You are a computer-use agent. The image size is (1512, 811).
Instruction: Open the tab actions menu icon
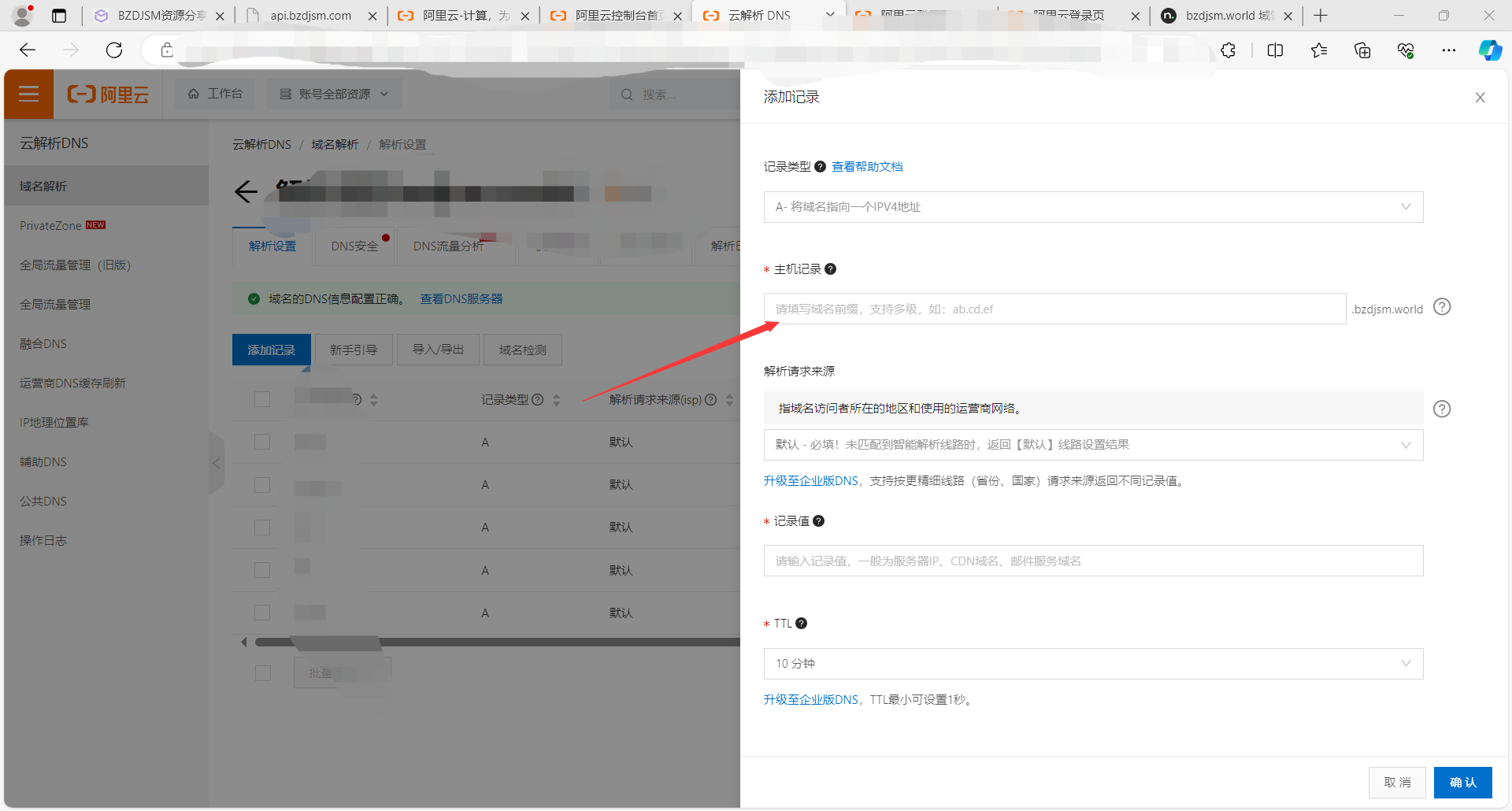[59, 16]
